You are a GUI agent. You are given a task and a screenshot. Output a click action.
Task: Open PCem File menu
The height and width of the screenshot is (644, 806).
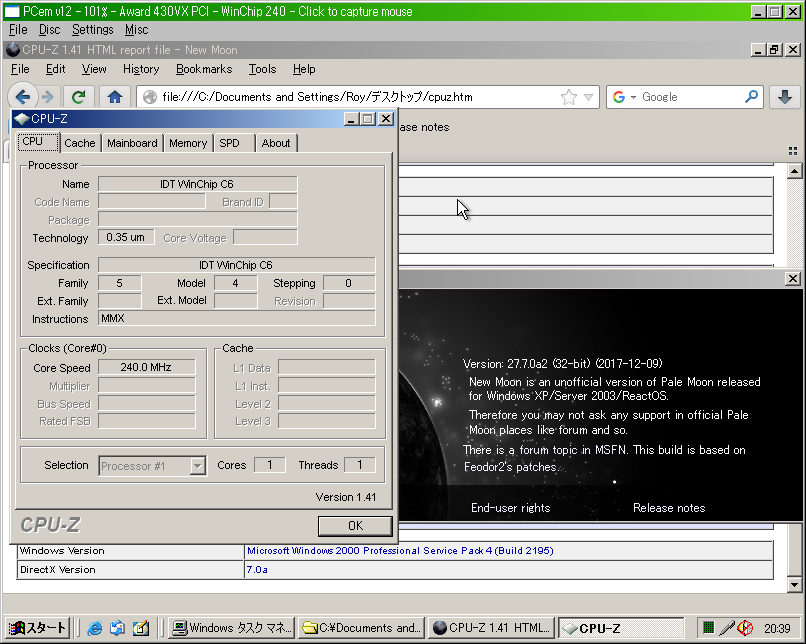[x=18, y=30]
